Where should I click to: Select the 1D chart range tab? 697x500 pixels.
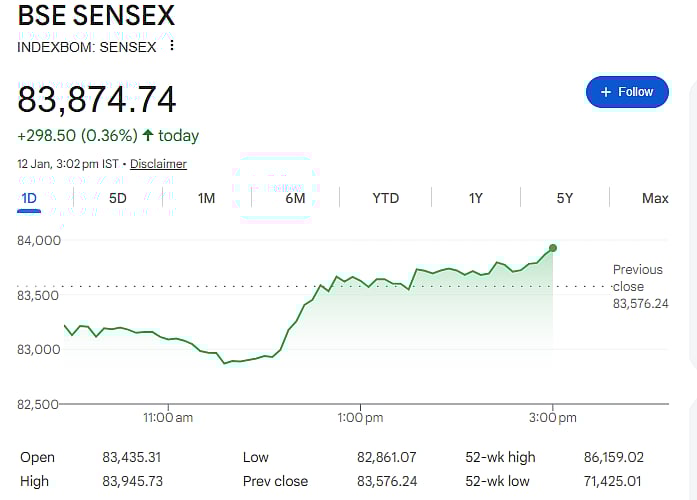(29, 198)
